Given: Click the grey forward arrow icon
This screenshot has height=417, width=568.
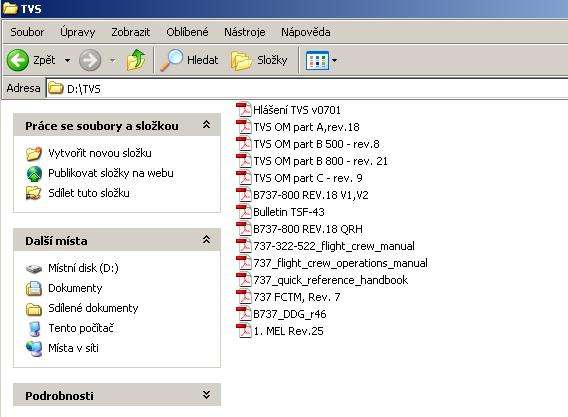Looking at the screenshot, I should tap(90, 60).
